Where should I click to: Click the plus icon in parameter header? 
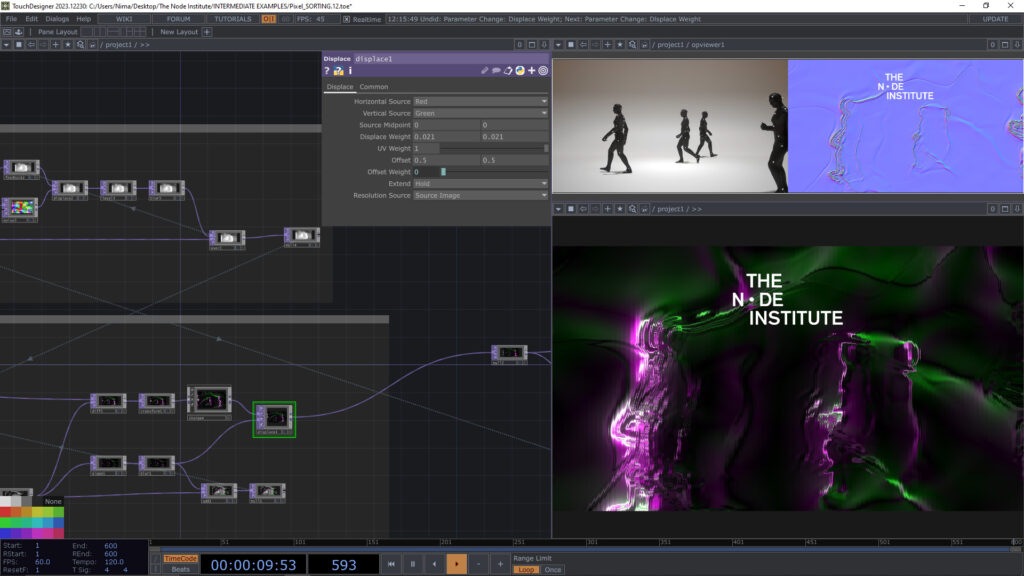[x=531, y=71]
